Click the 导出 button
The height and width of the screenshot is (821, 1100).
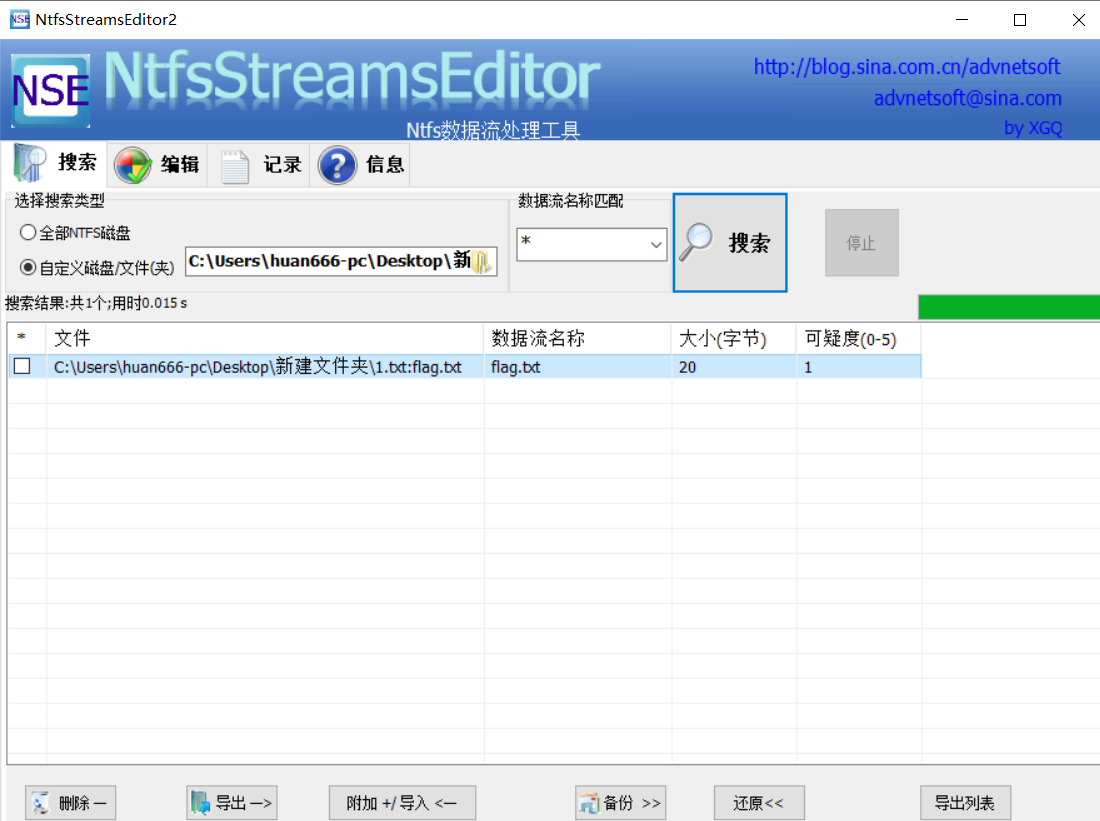click(232, 803)
